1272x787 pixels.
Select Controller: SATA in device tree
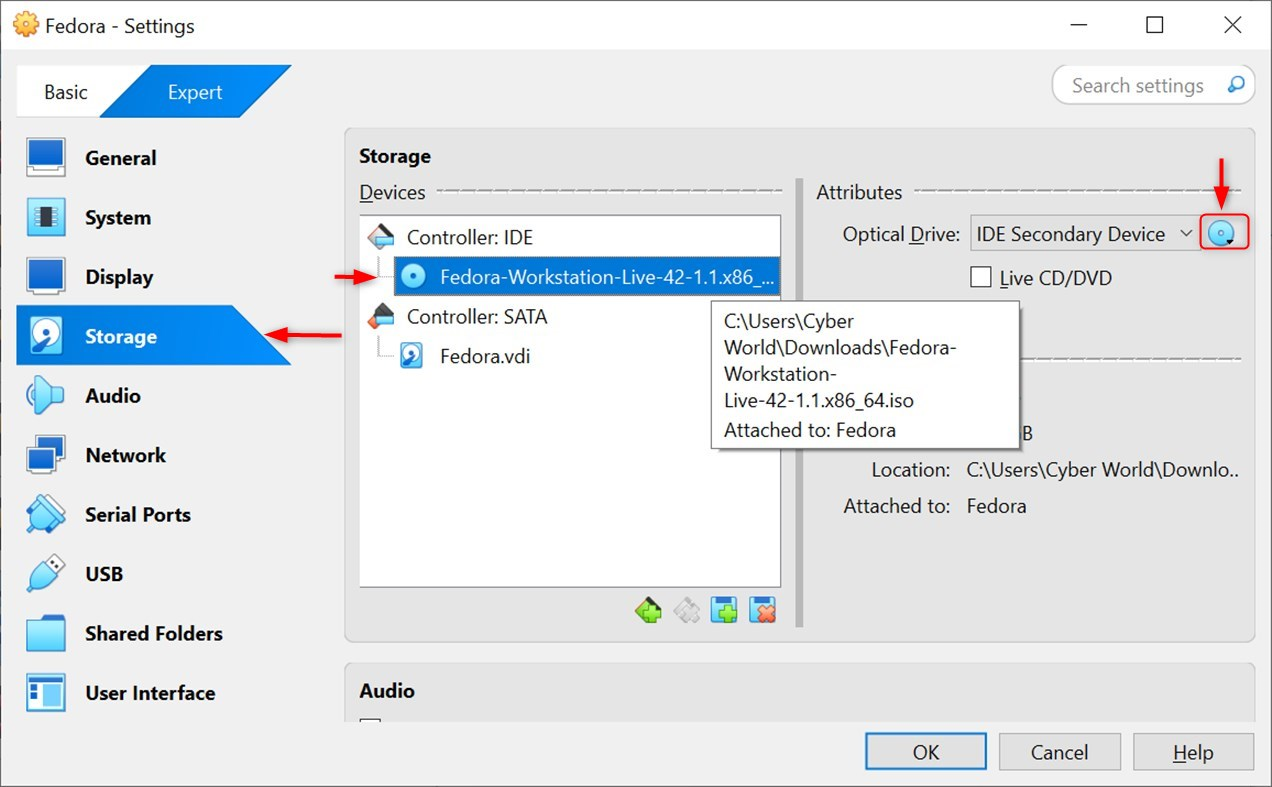point(476,317)
